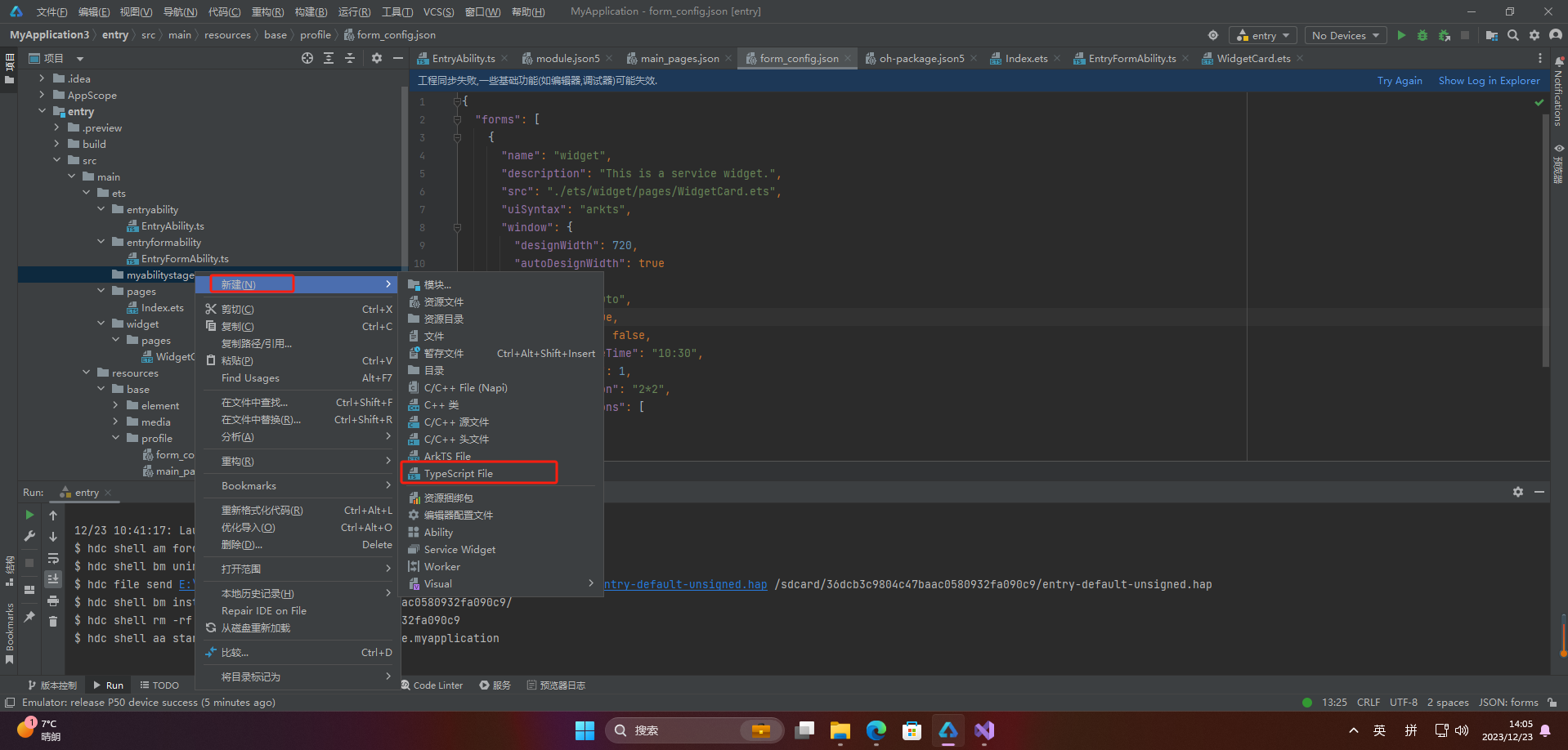This screenshot has height=750, width=1568.
Task: Rerun entry using the Run panel play icon
Action: (29, 515)
